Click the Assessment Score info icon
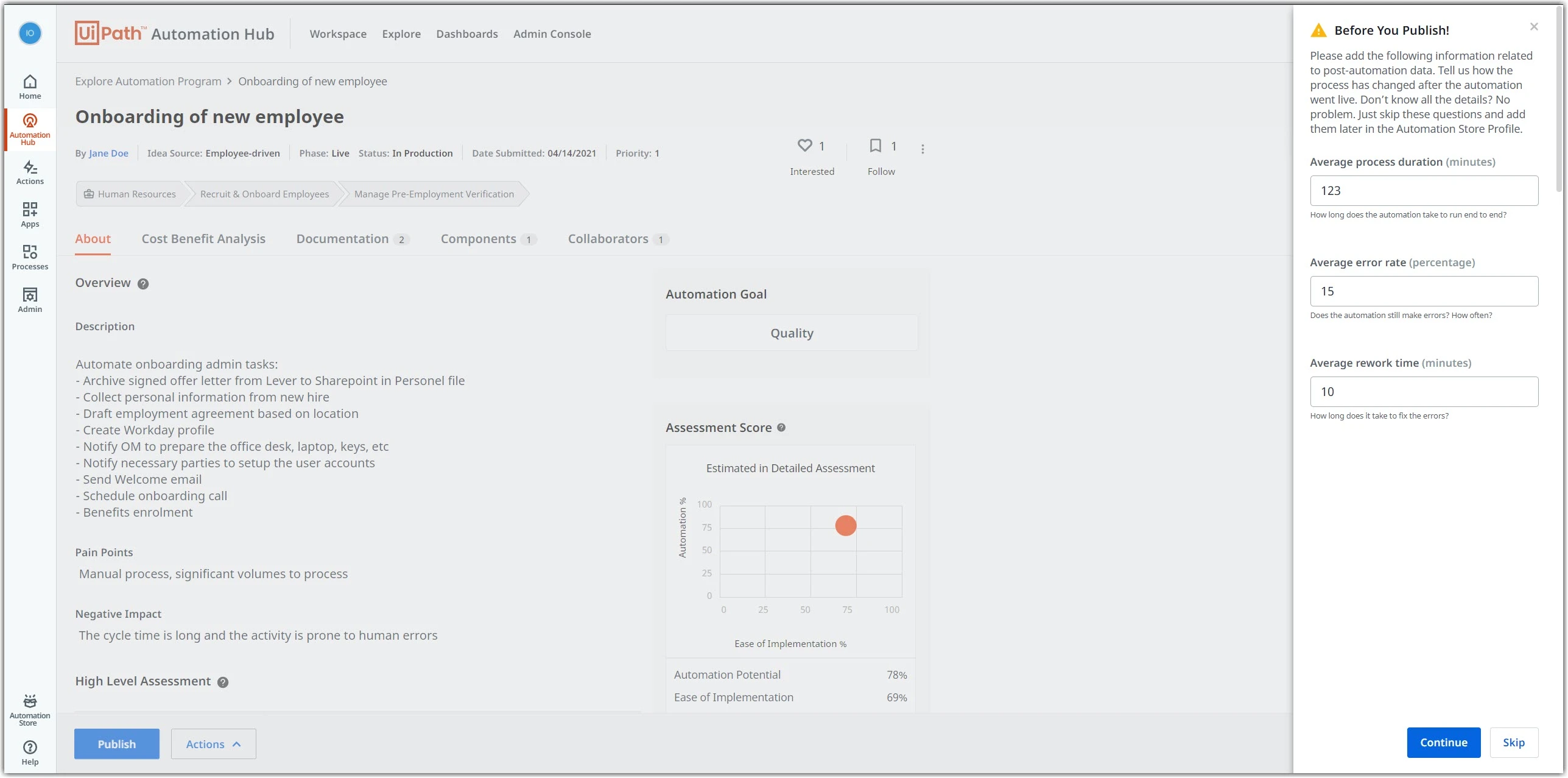 [x=781, y=428]
